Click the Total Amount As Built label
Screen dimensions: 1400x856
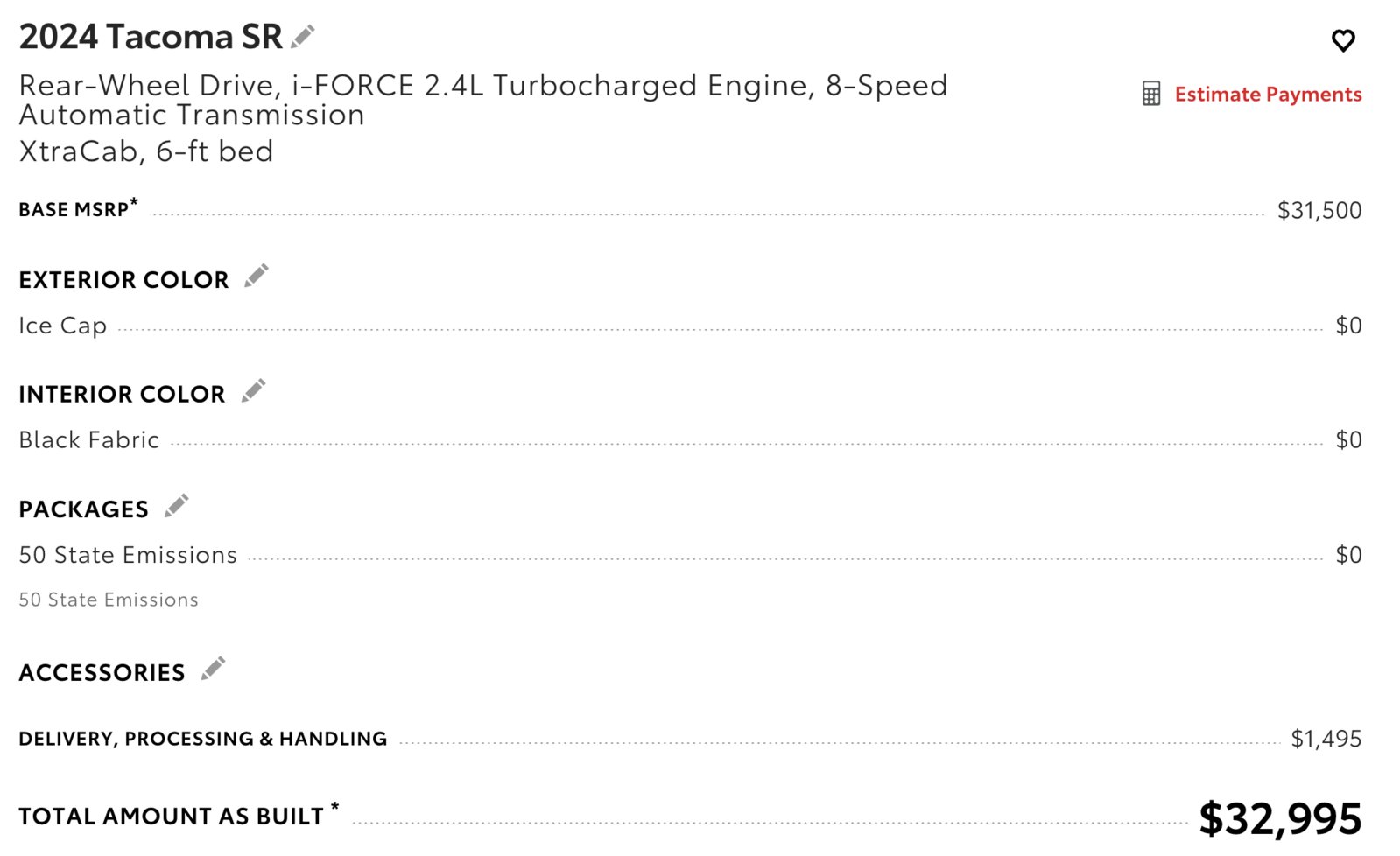[179, 815]
